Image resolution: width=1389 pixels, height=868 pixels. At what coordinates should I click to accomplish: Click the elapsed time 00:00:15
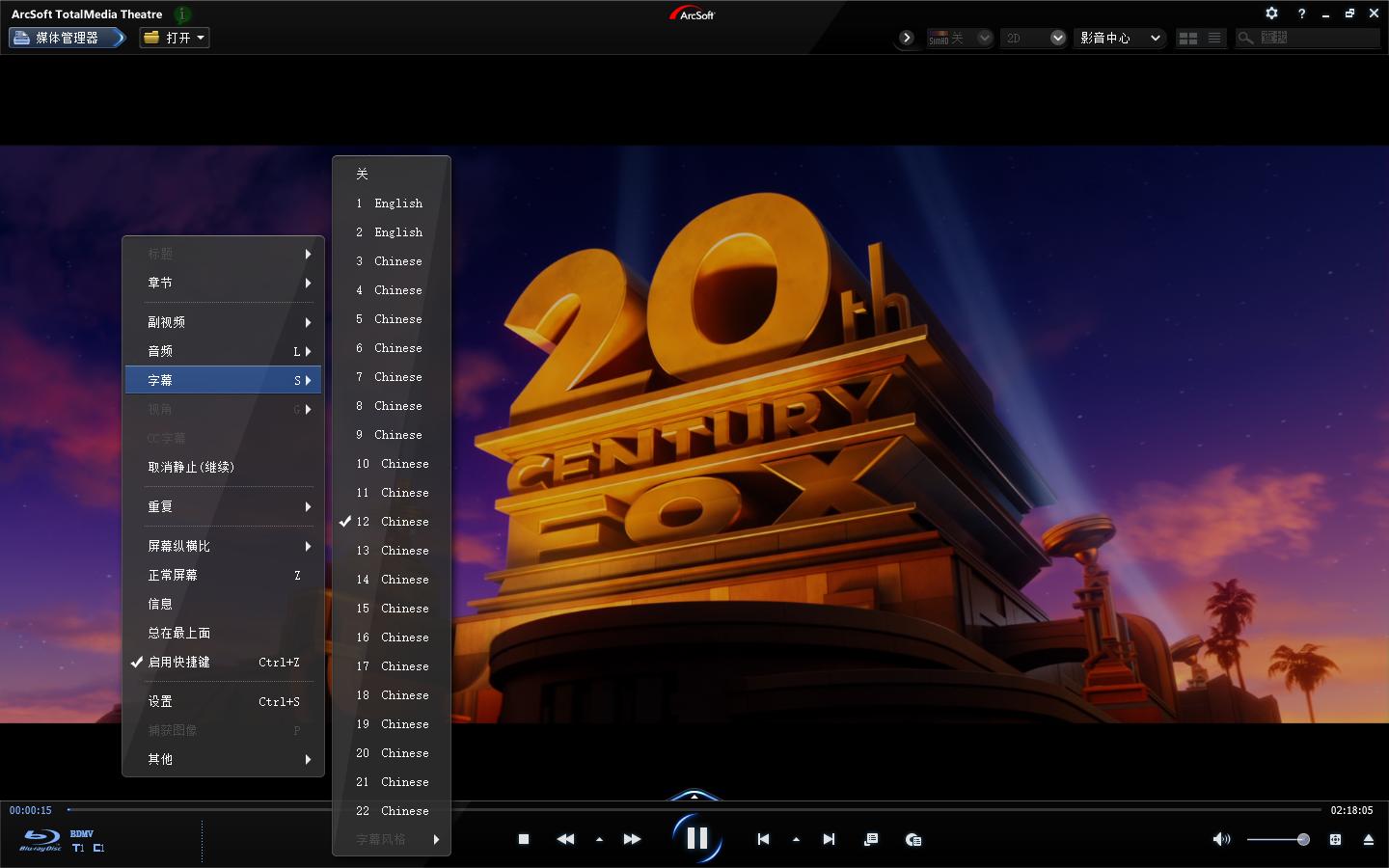[31, 810]
